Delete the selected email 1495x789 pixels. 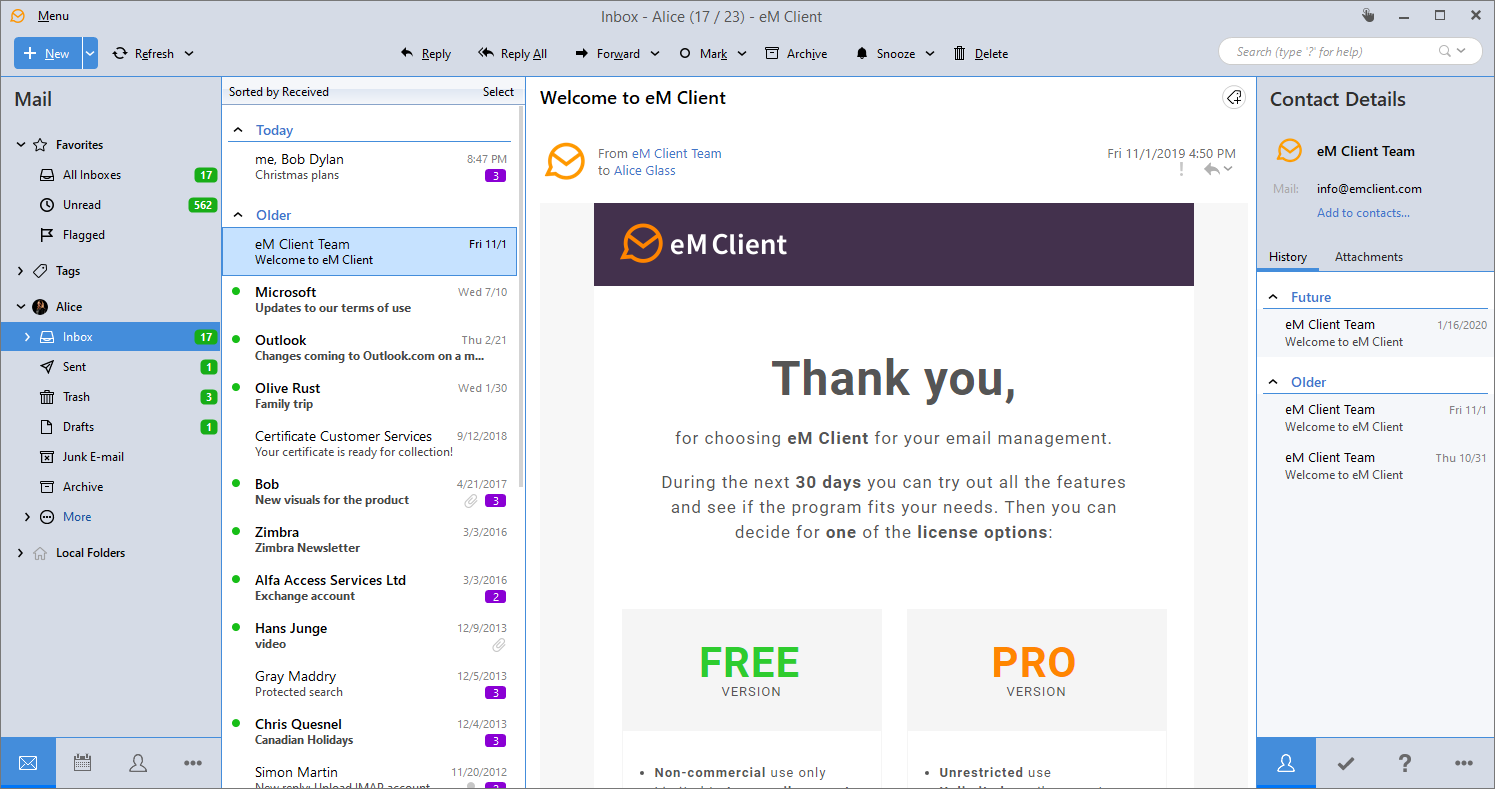980,54
